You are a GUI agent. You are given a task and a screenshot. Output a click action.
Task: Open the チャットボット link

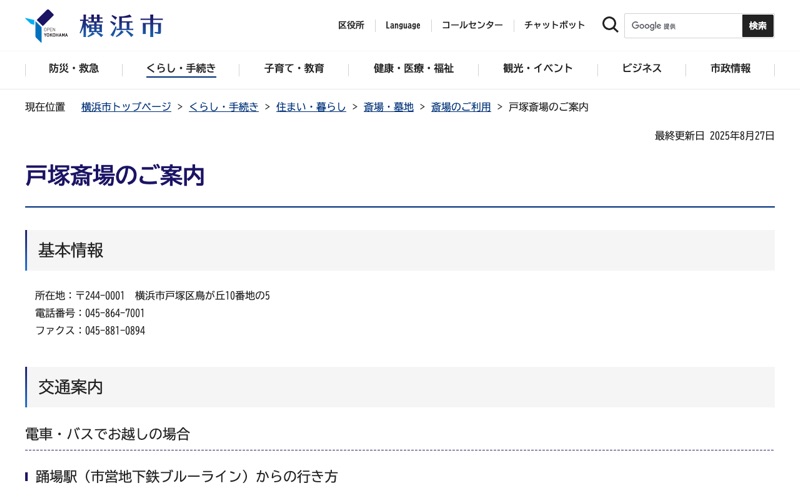click(x=554, y=26)
